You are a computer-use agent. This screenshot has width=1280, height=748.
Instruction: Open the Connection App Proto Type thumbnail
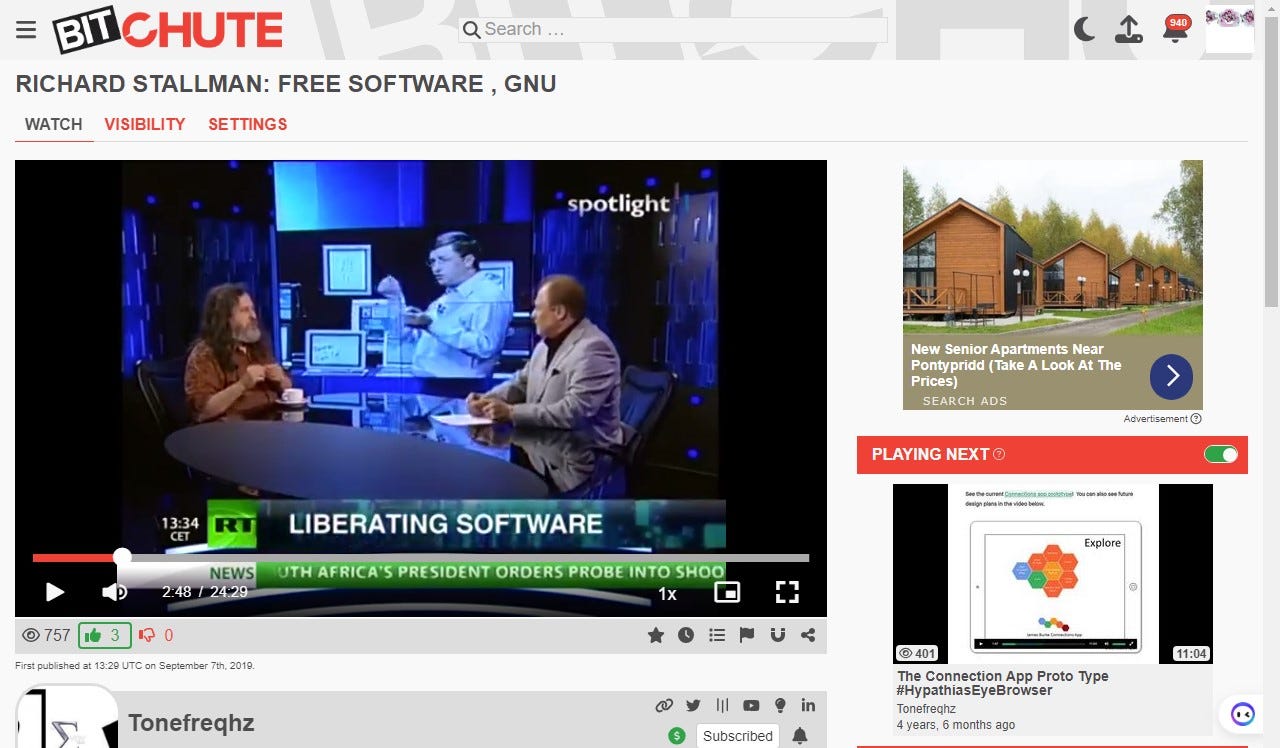coord(1053,574)
